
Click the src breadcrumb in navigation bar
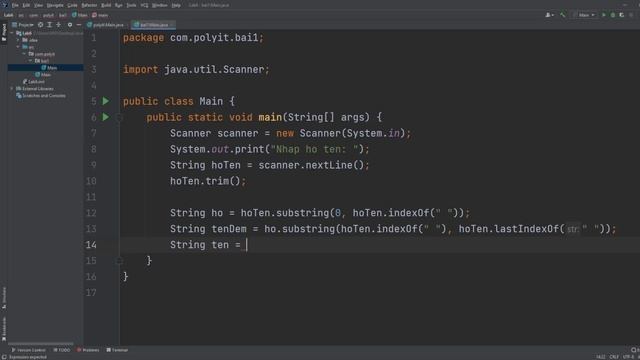click(x=21, y=15)
